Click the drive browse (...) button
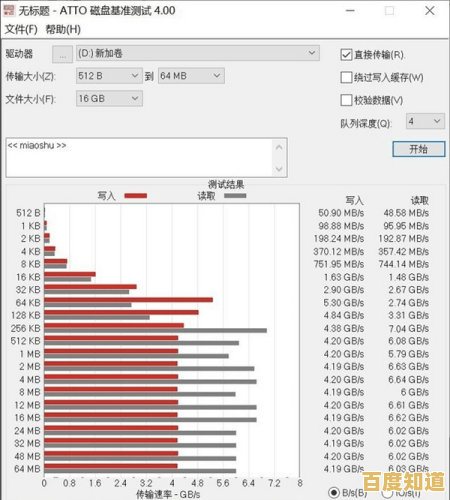 point(62,54)
